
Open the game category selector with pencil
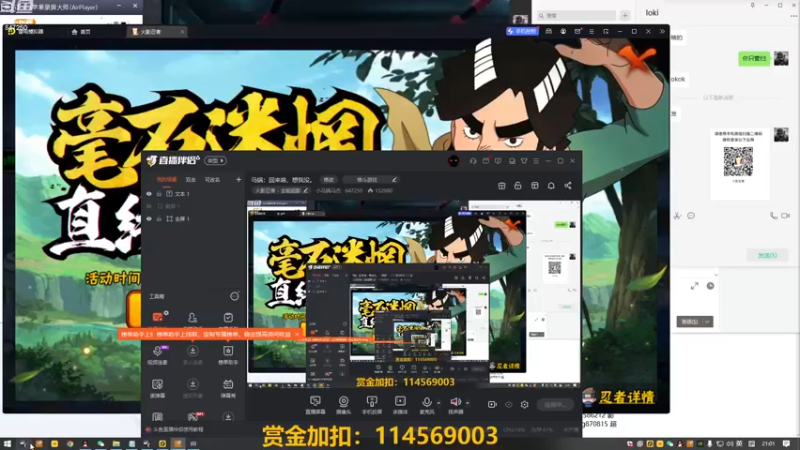click(x=369, y=180)
